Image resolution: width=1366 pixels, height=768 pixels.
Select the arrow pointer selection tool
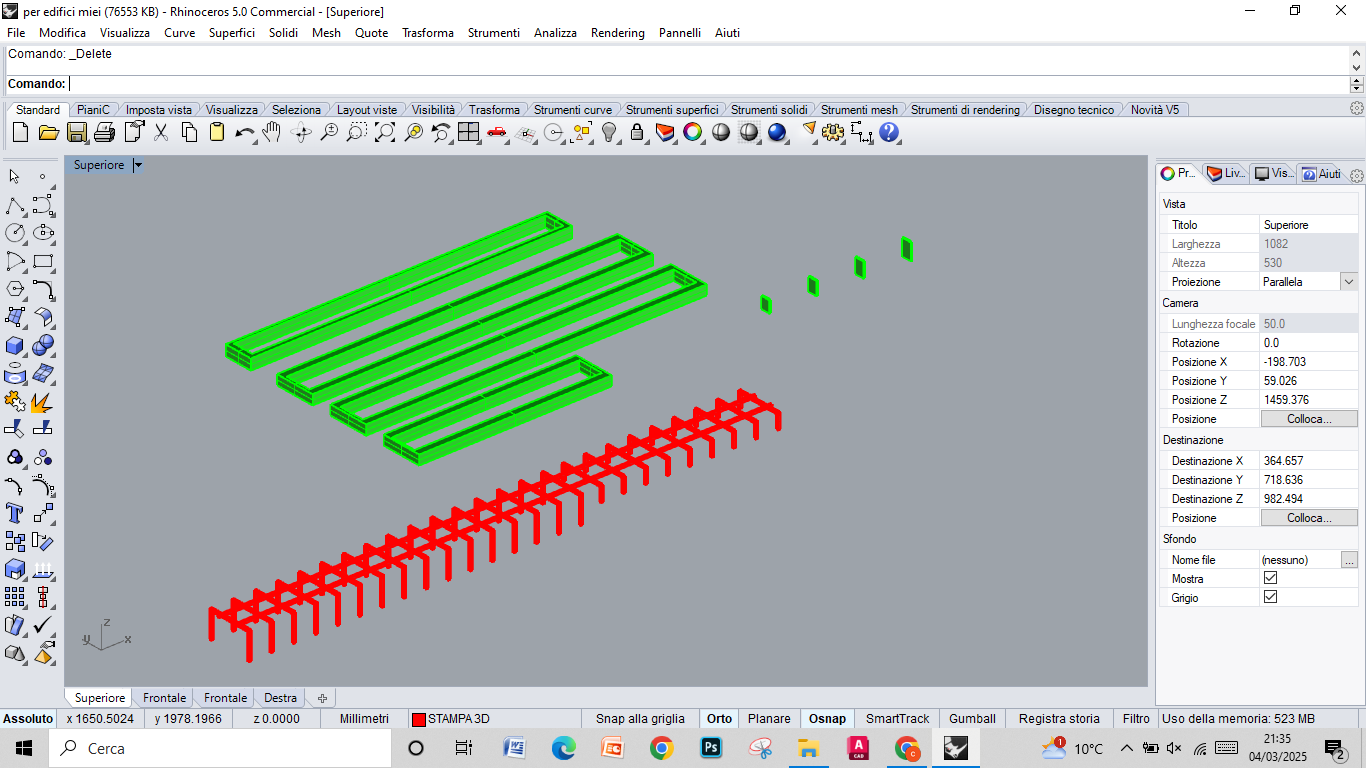[15, 177]
